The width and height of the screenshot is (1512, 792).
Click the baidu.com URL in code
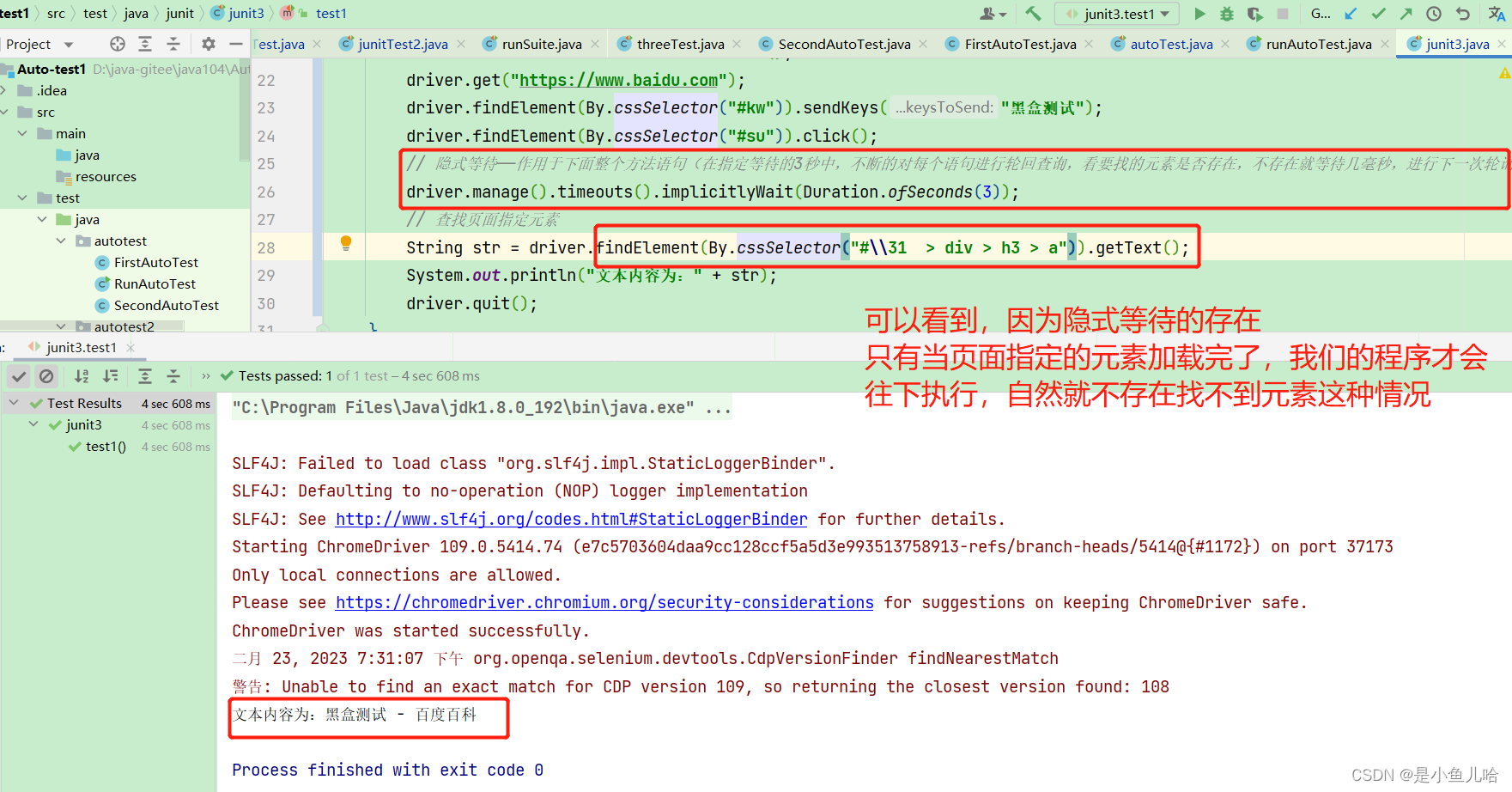tap(618, 80)
